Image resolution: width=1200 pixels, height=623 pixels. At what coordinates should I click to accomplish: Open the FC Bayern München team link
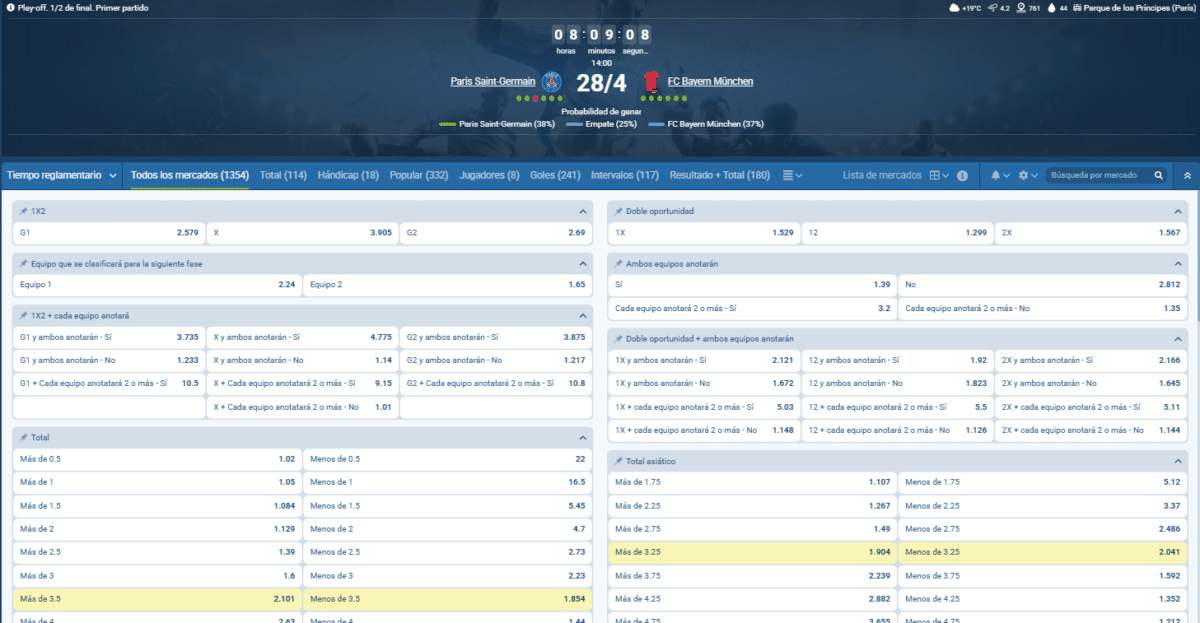point(710,81)
